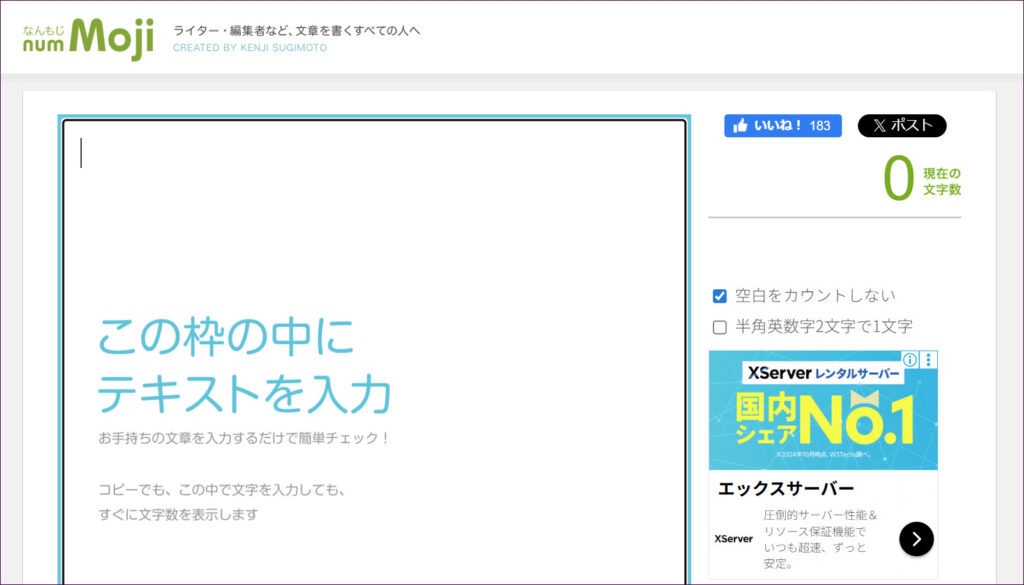The height and width of the screenshot is (585, 1024).
Task: Click the エックスサーバー ad headline
Action: [786, 489]
